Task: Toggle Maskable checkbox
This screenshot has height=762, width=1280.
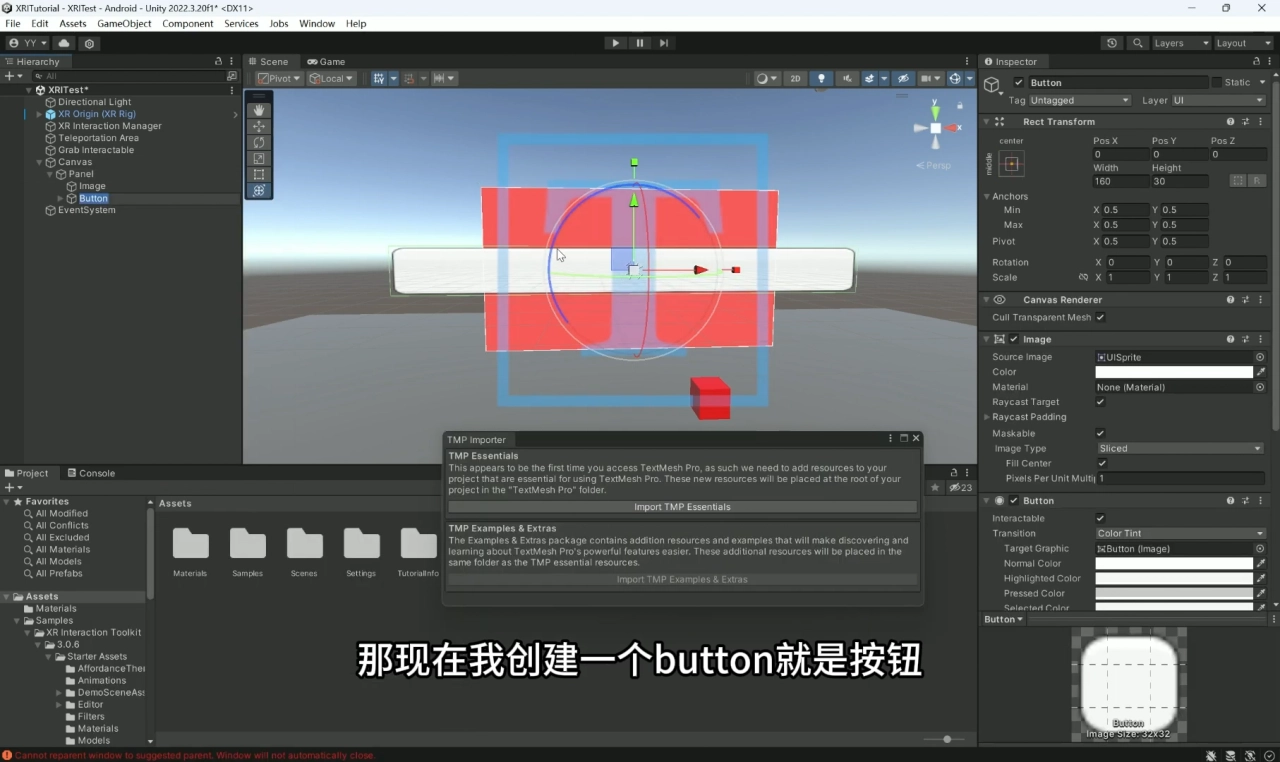Action: [1101, 434]
